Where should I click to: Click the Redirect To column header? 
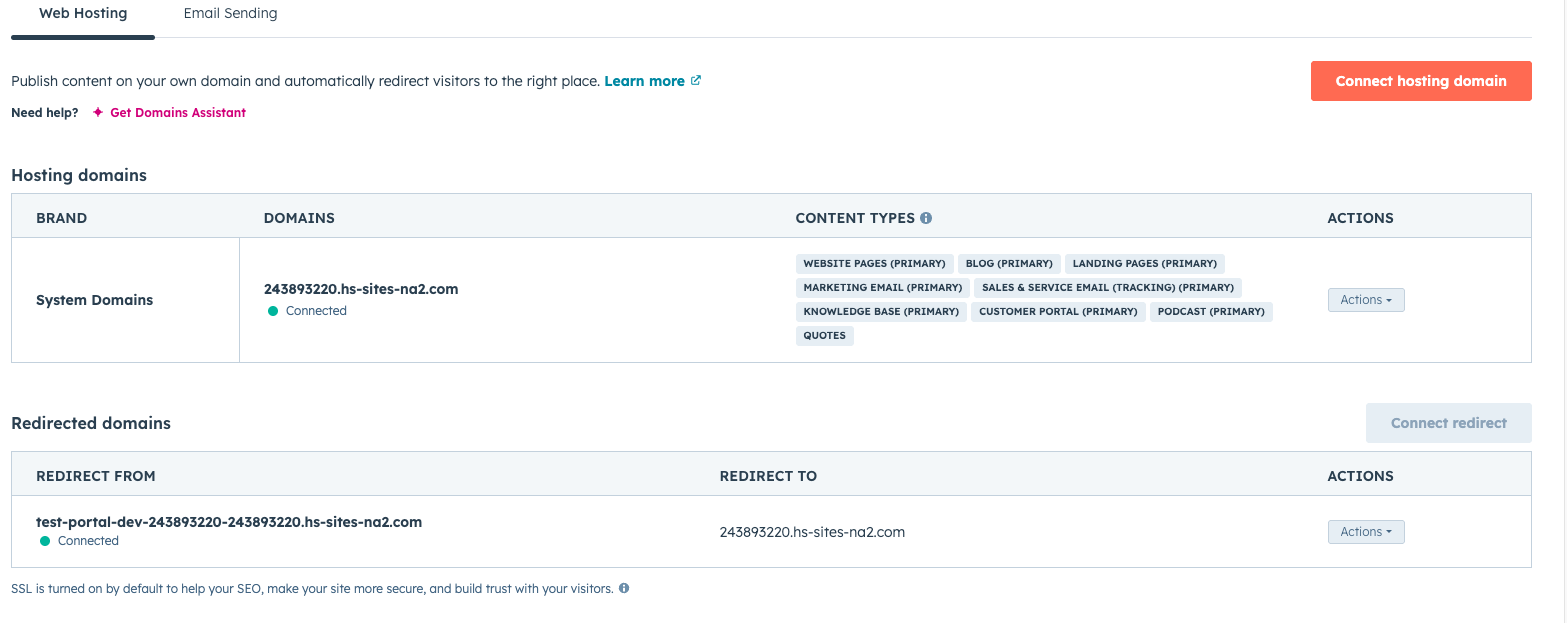[768, 476]
